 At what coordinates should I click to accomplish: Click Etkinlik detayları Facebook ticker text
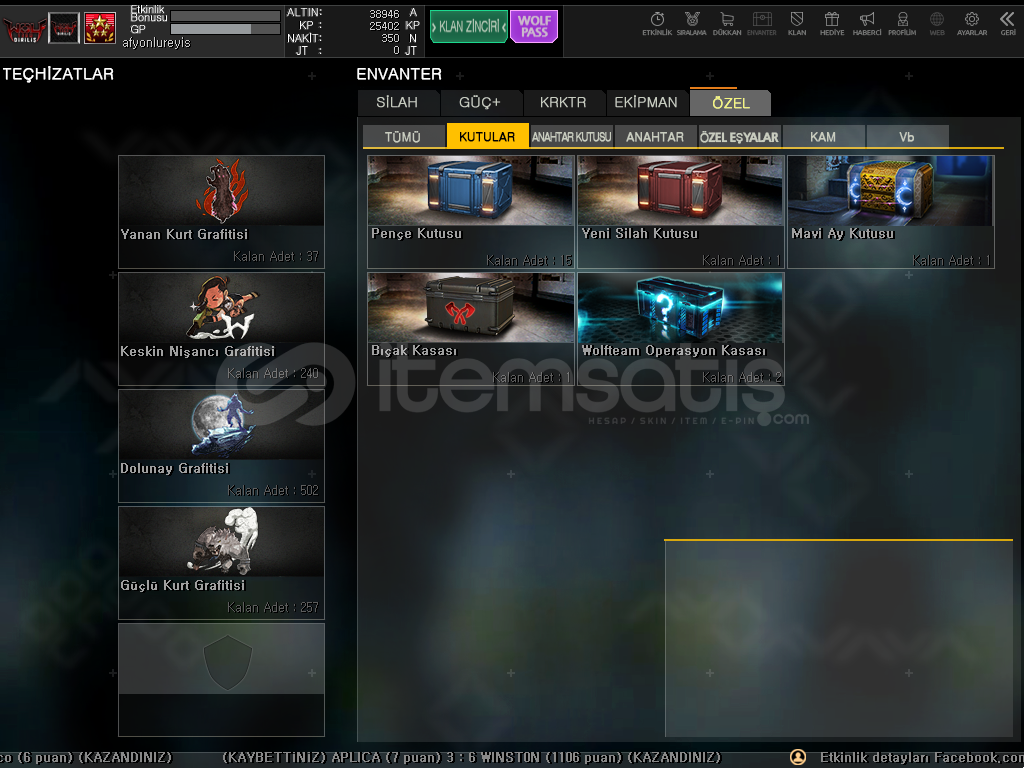(921, 757)
